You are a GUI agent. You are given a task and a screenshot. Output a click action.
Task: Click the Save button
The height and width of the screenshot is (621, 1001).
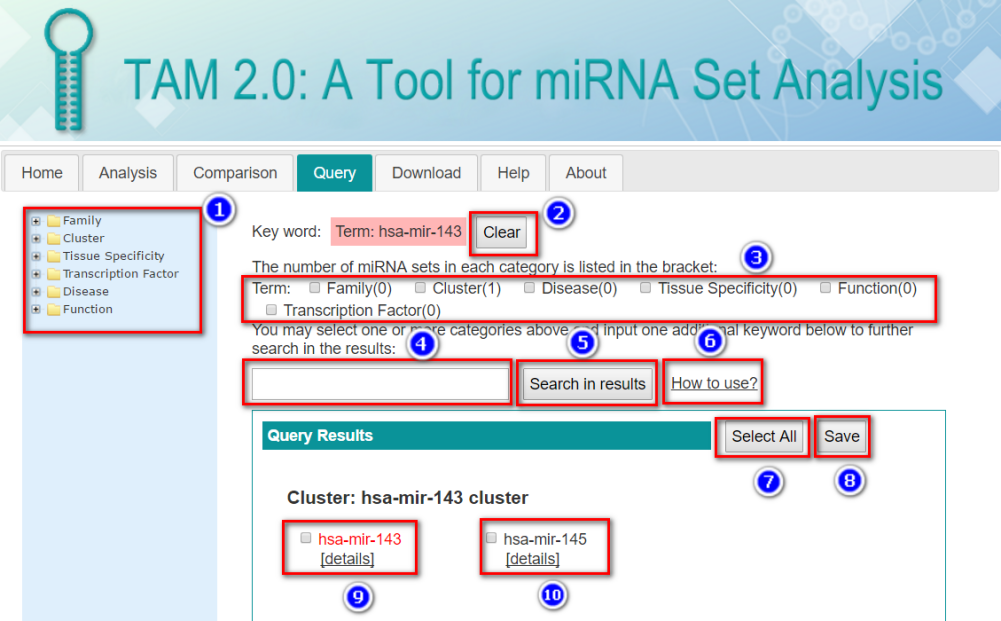pyautogui.click(x=841, y=437)
